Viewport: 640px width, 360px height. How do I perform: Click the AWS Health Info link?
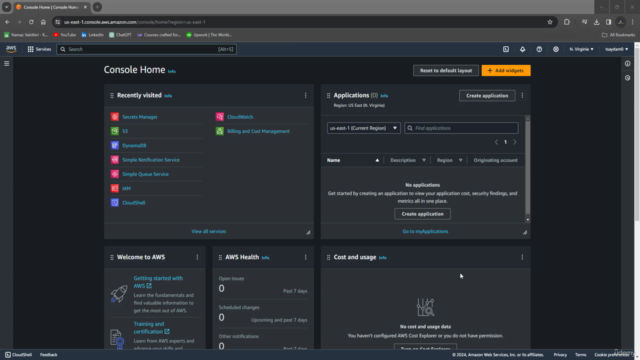(265, 258)
